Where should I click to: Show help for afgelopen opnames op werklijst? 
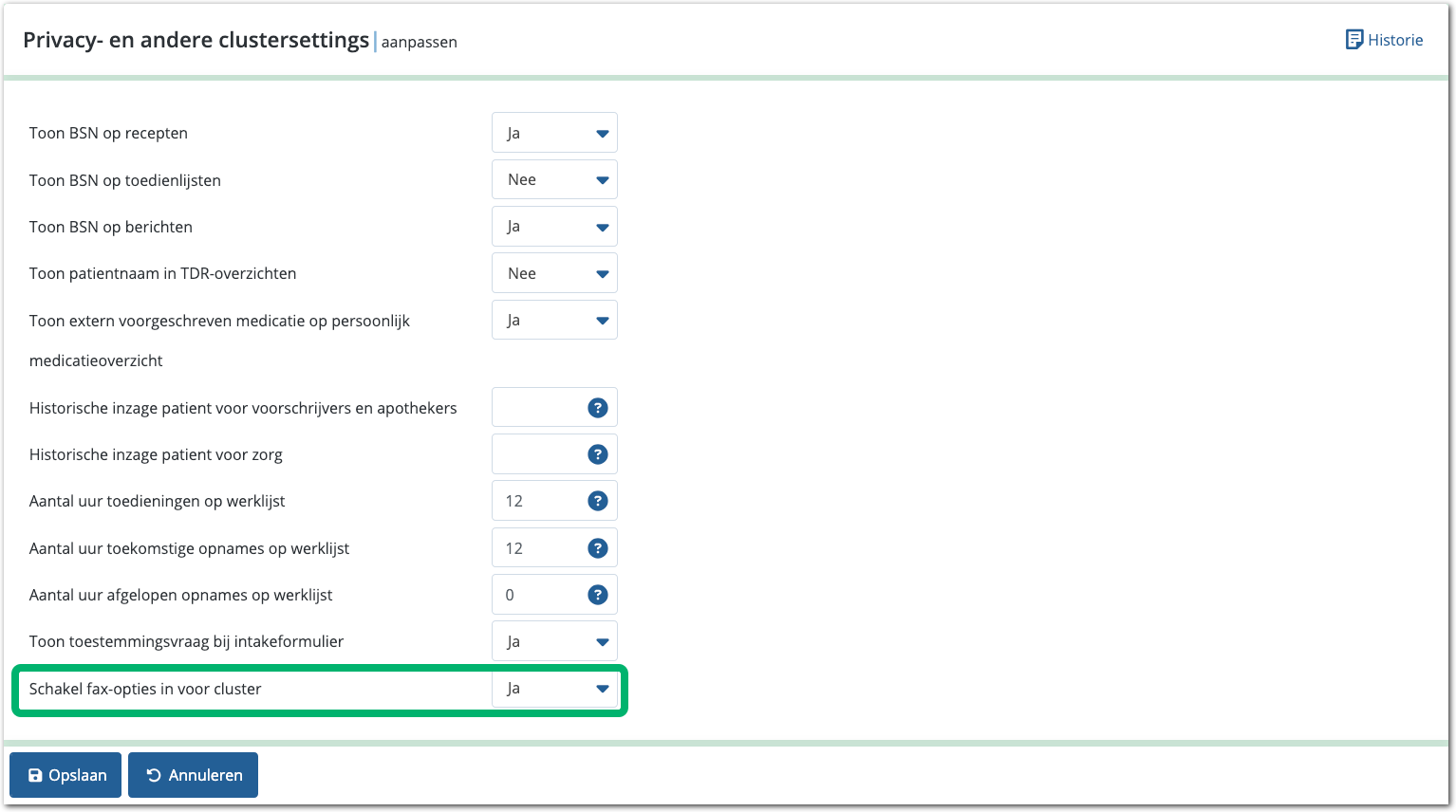[x=597, y=595]
